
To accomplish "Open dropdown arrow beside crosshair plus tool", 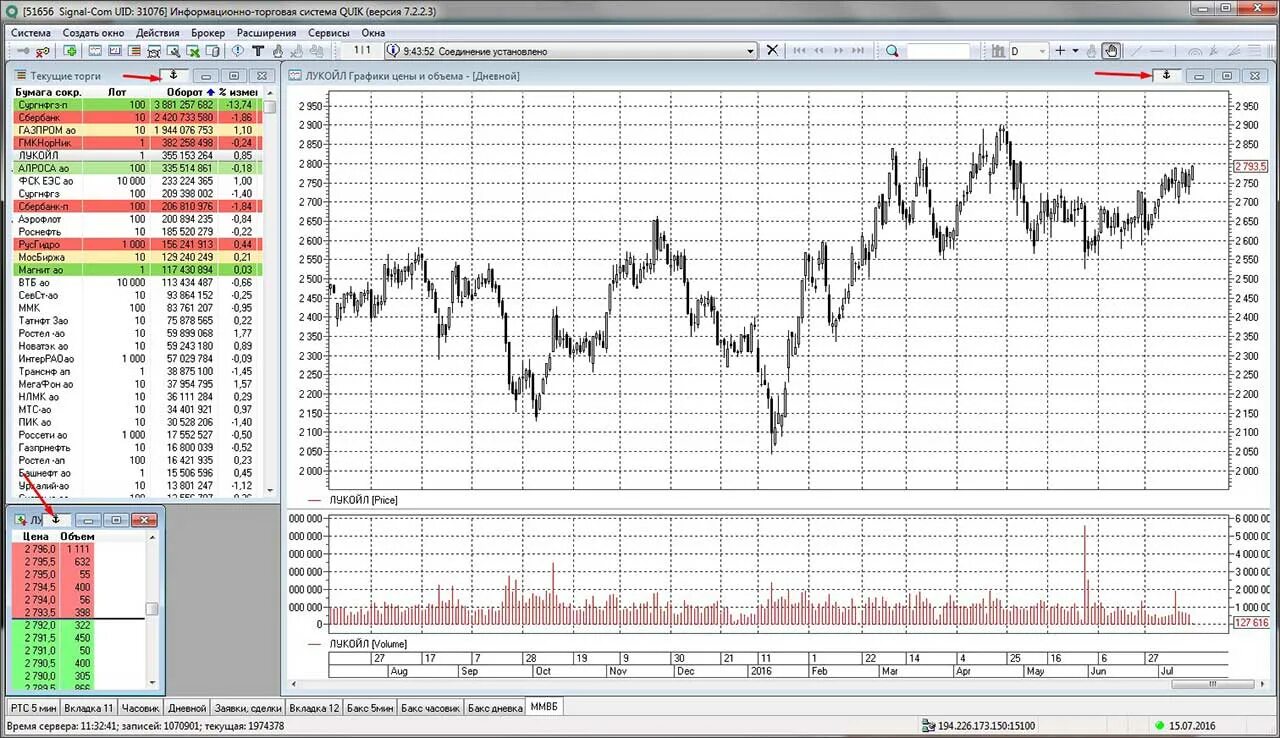I will point(1076,50).
